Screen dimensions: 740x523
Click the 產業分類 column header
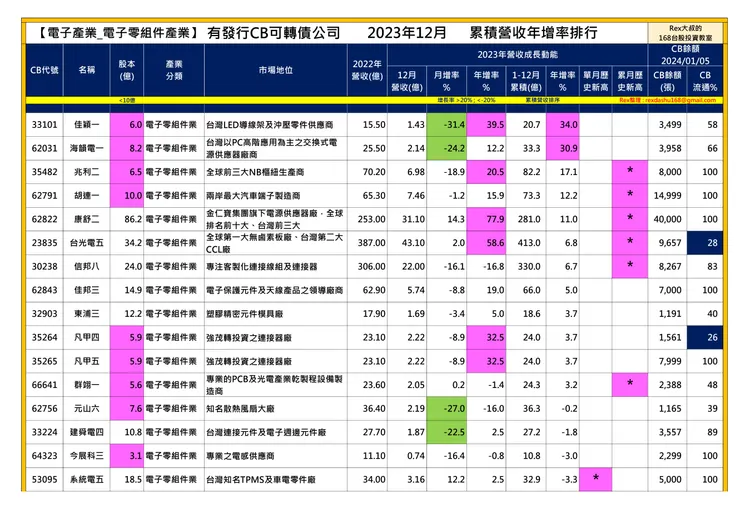pyautogui.click(x=174, y=70)
